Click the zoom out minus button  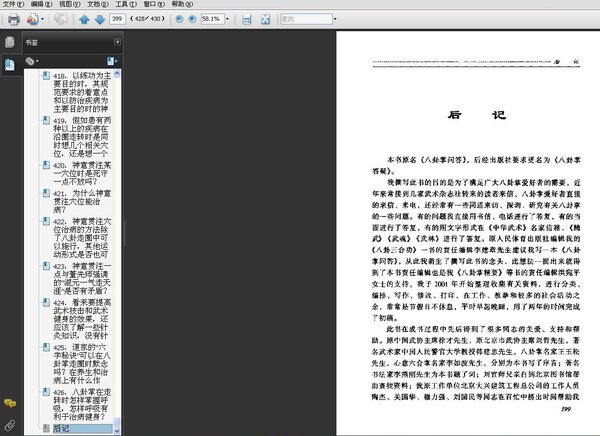click(x=179, y=19)
